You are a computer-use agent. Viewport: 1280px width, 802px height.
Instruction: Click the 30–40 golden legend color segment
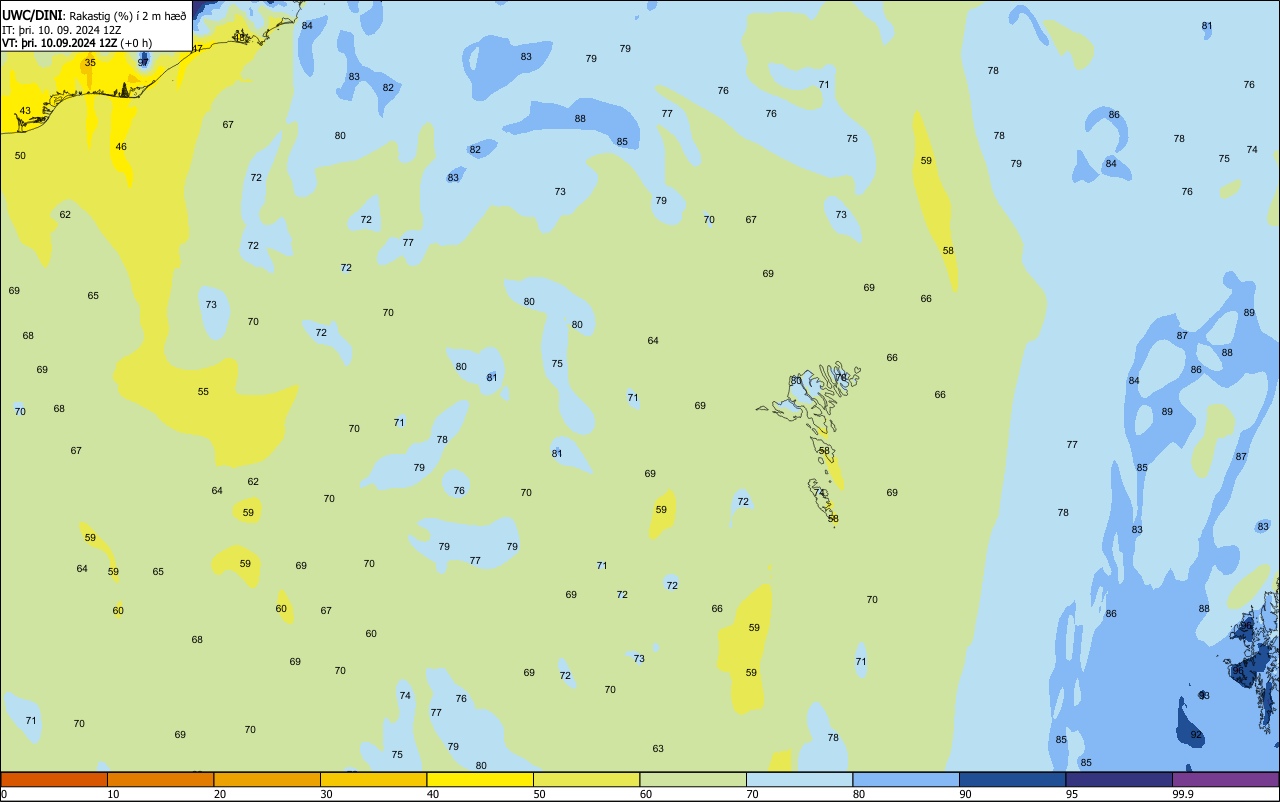[373, 779]
